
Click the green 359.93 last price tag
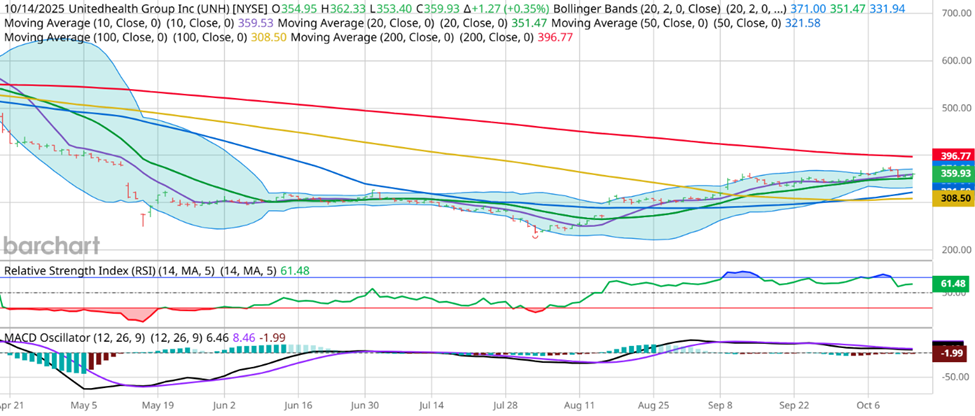[953, 173]
